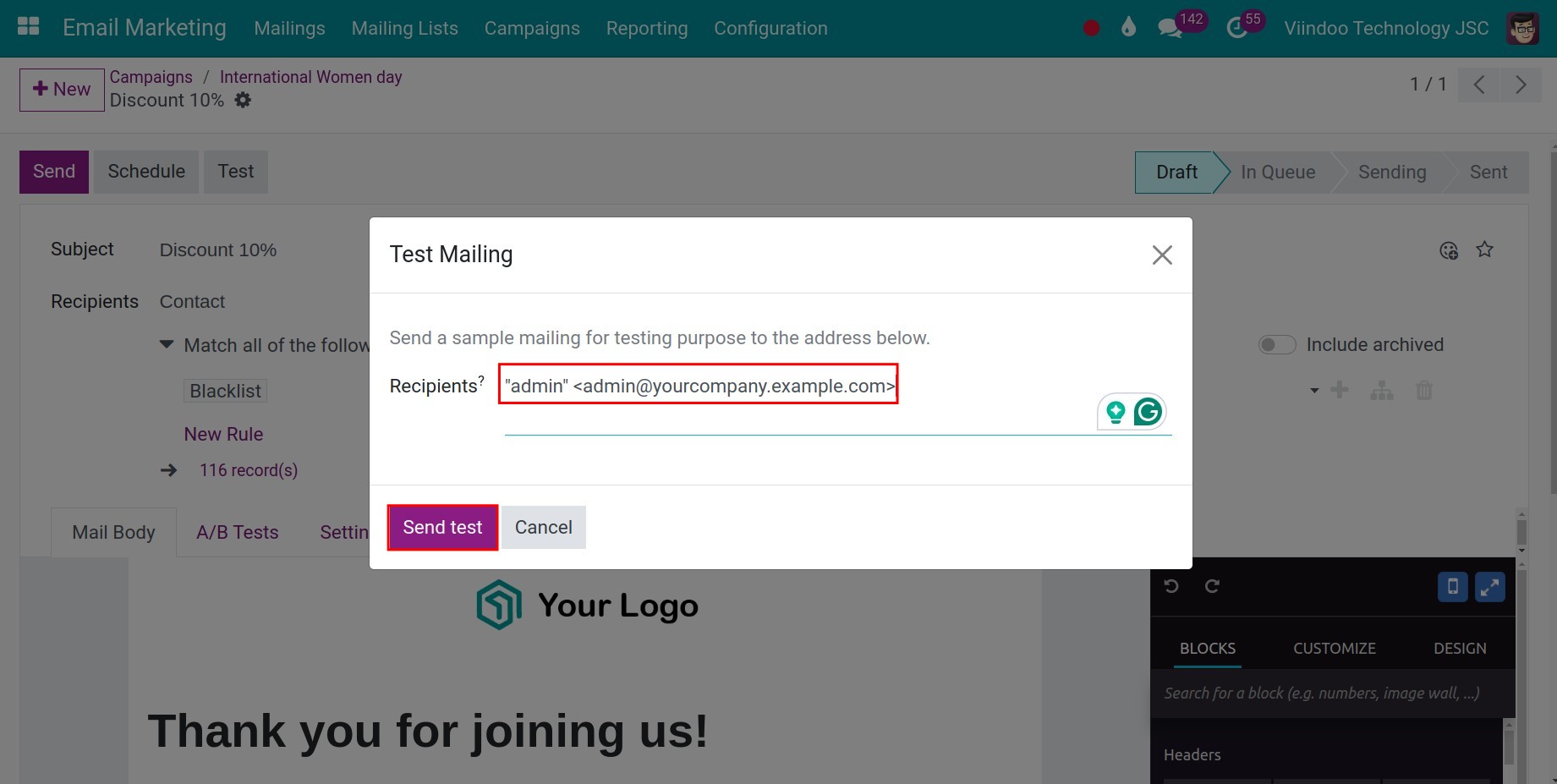Click the Schedule button
Screen dimensions: 1557x784
click(146, 172)
